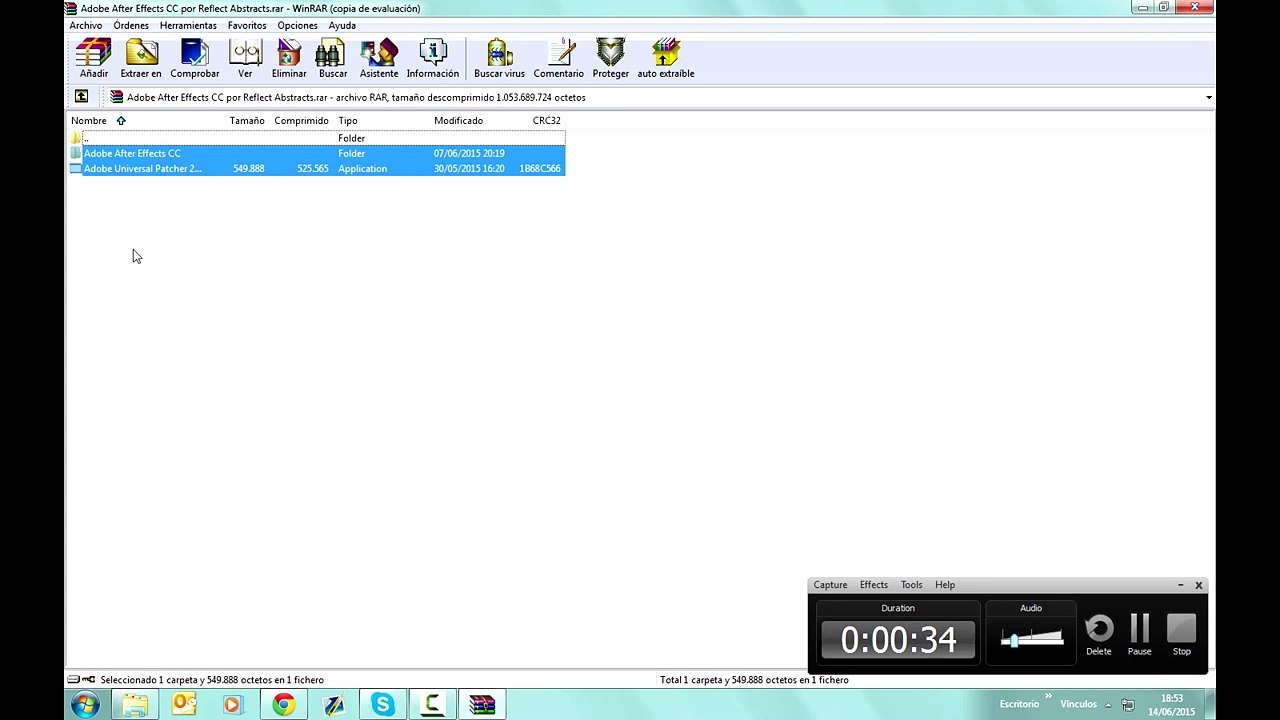The height and width of the screenshot is (720, 1280).
Task: Sort files by the CRC32 column
Action: 546,121
